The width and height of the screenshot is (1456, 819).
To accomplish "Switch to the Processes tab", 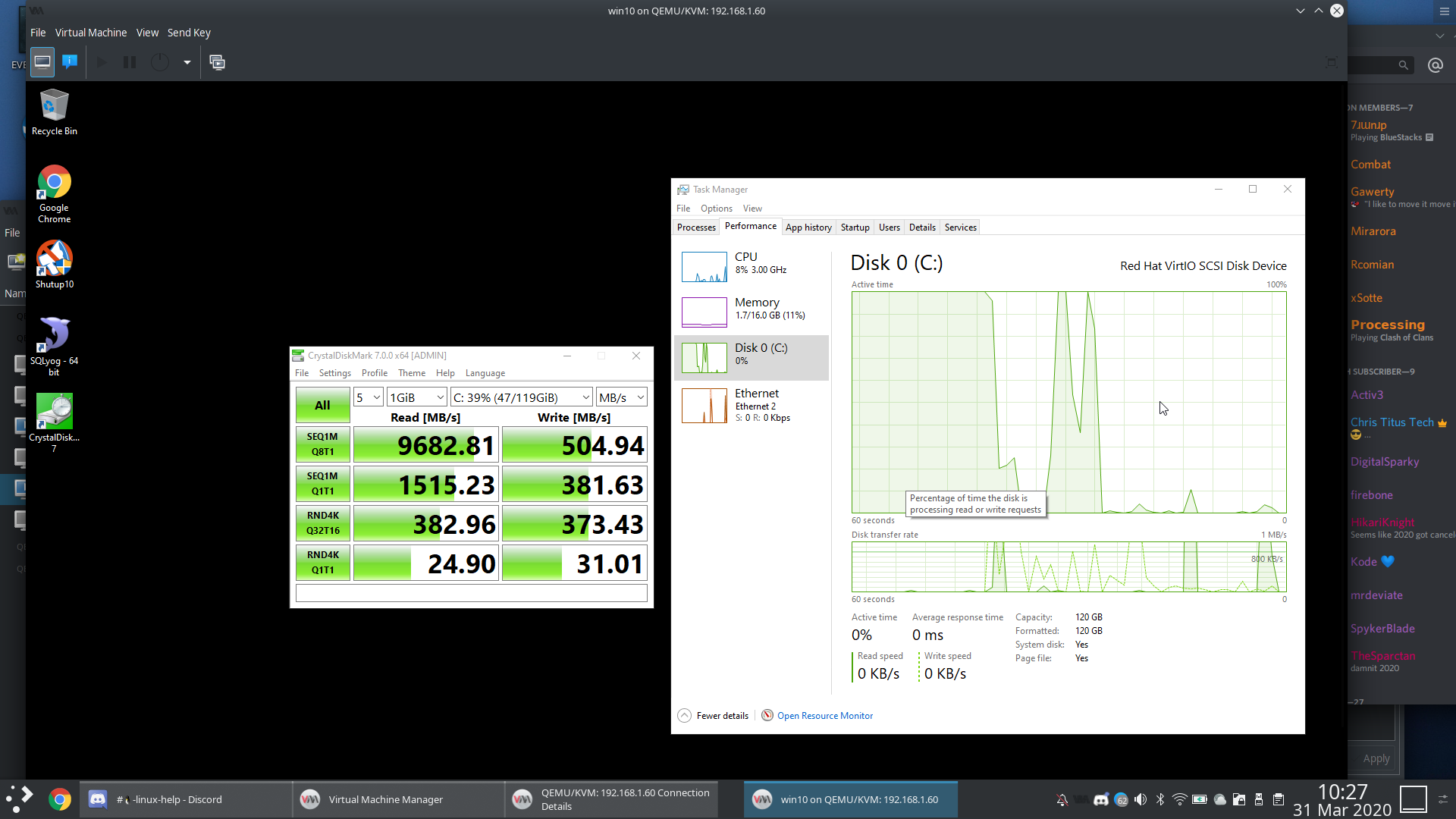I will tap(695, 227).
